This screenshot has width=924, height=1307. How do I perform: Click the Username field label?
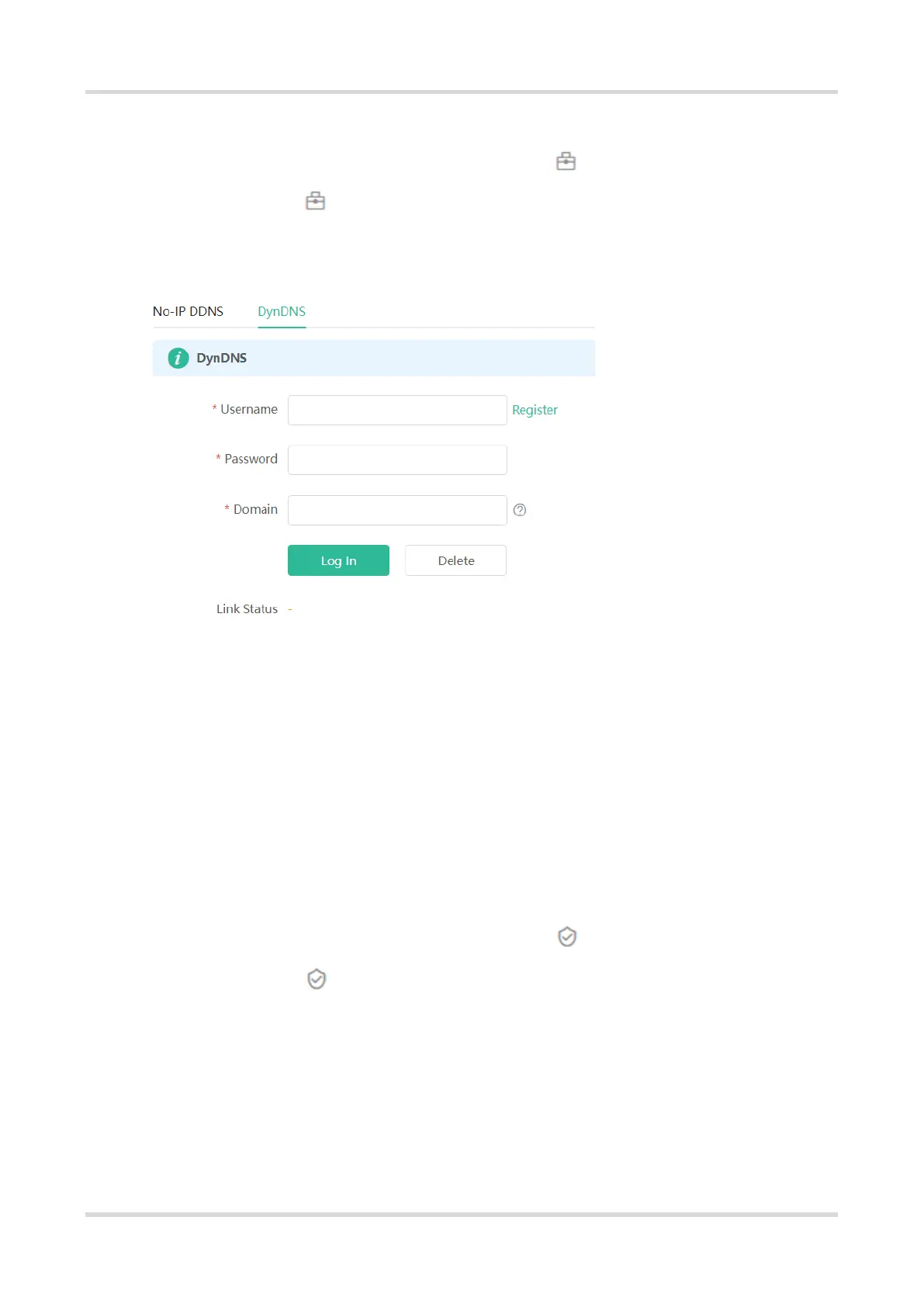tap(249, 409)
